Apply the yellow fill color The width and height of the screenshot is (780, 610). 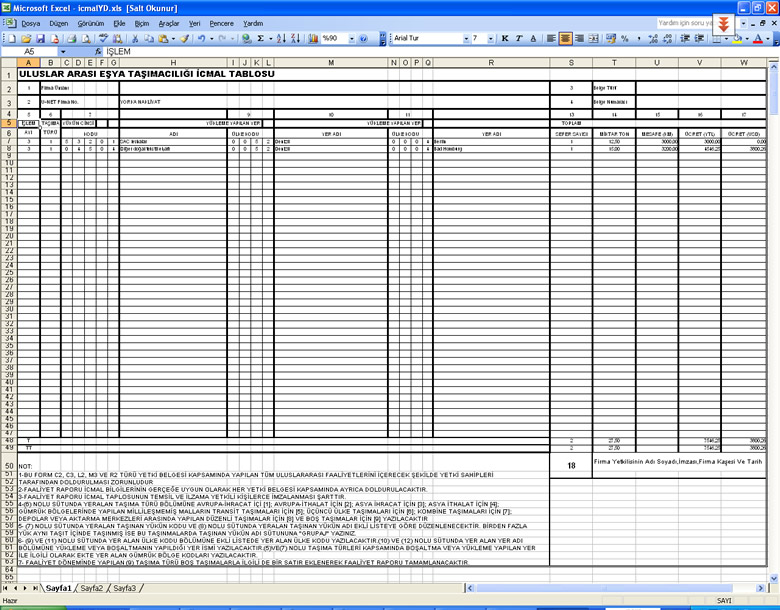[x=738, y=38]
